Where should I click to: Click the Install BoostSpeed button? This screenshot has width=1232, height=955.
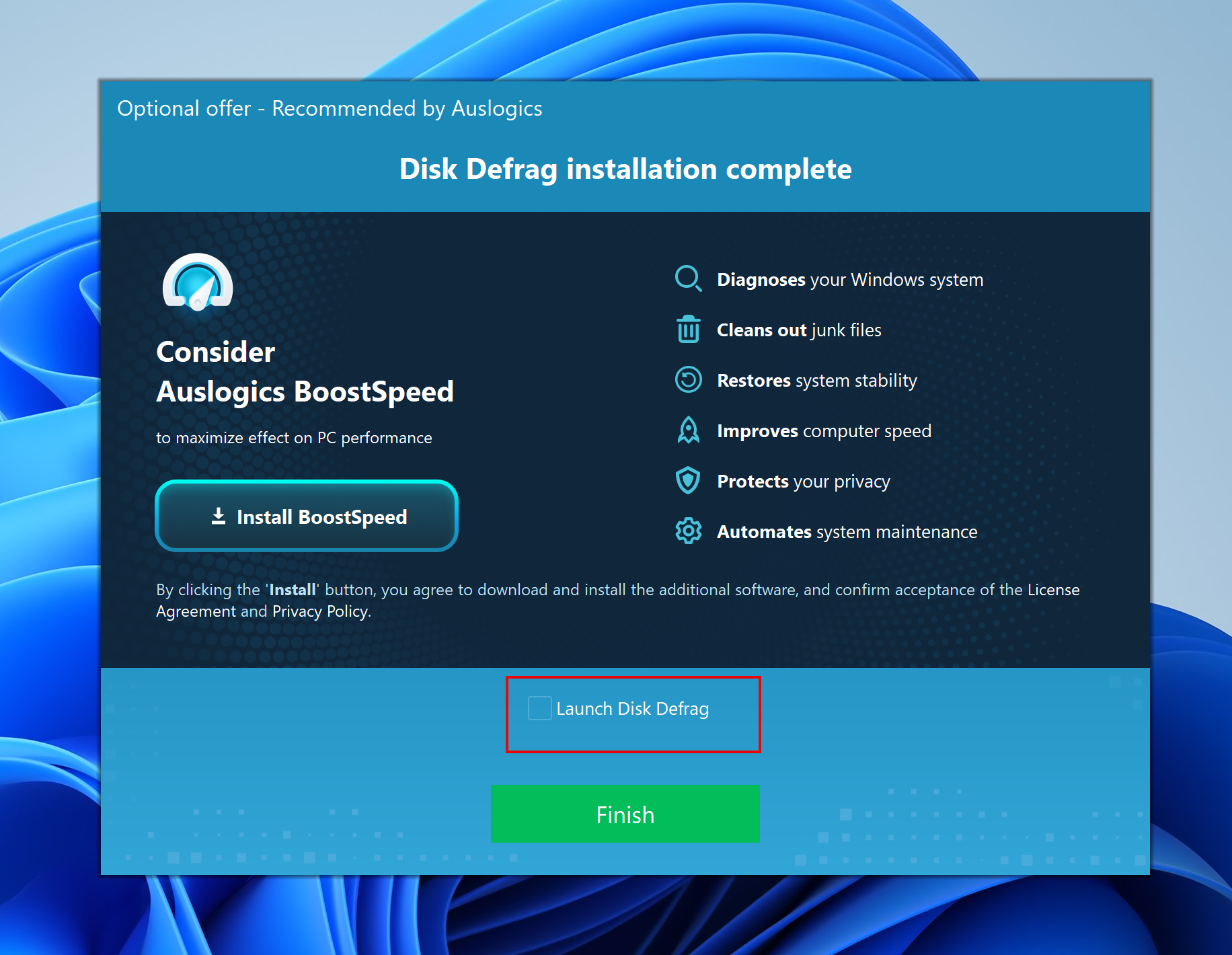tap(307, 517)
